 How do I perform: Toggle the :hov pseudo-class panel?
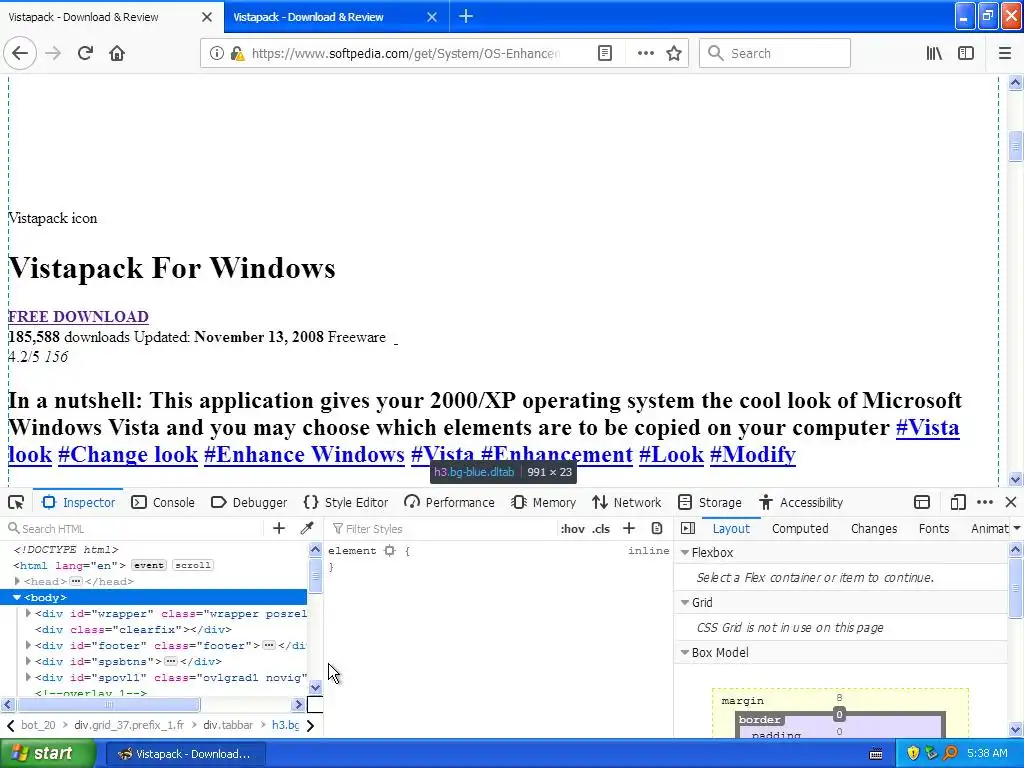point(572,529)
